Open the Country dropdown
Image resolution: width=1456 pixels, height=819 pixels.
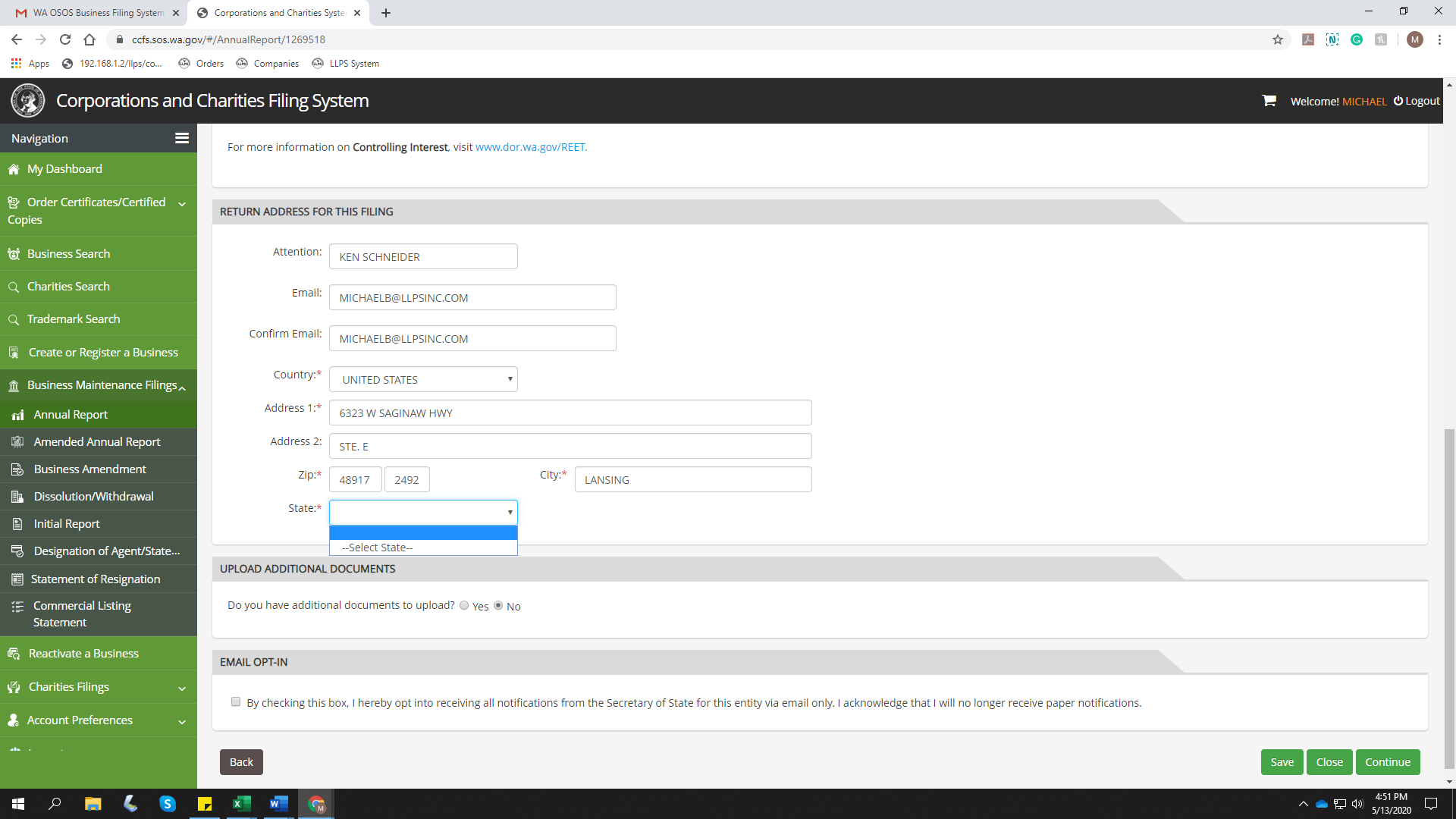click(x=423, y=379)
